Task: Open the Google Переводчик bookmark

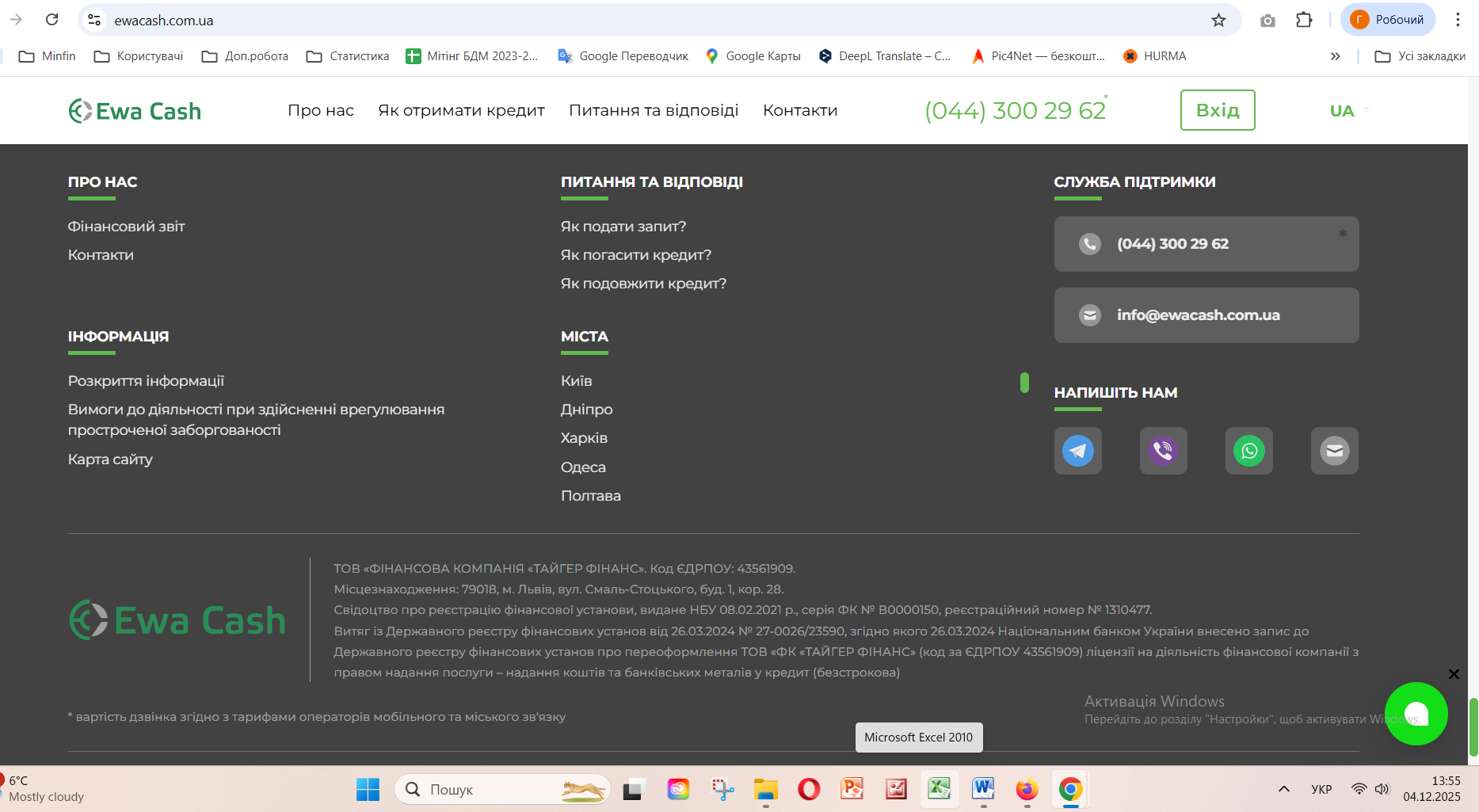Action: point(623,56)
